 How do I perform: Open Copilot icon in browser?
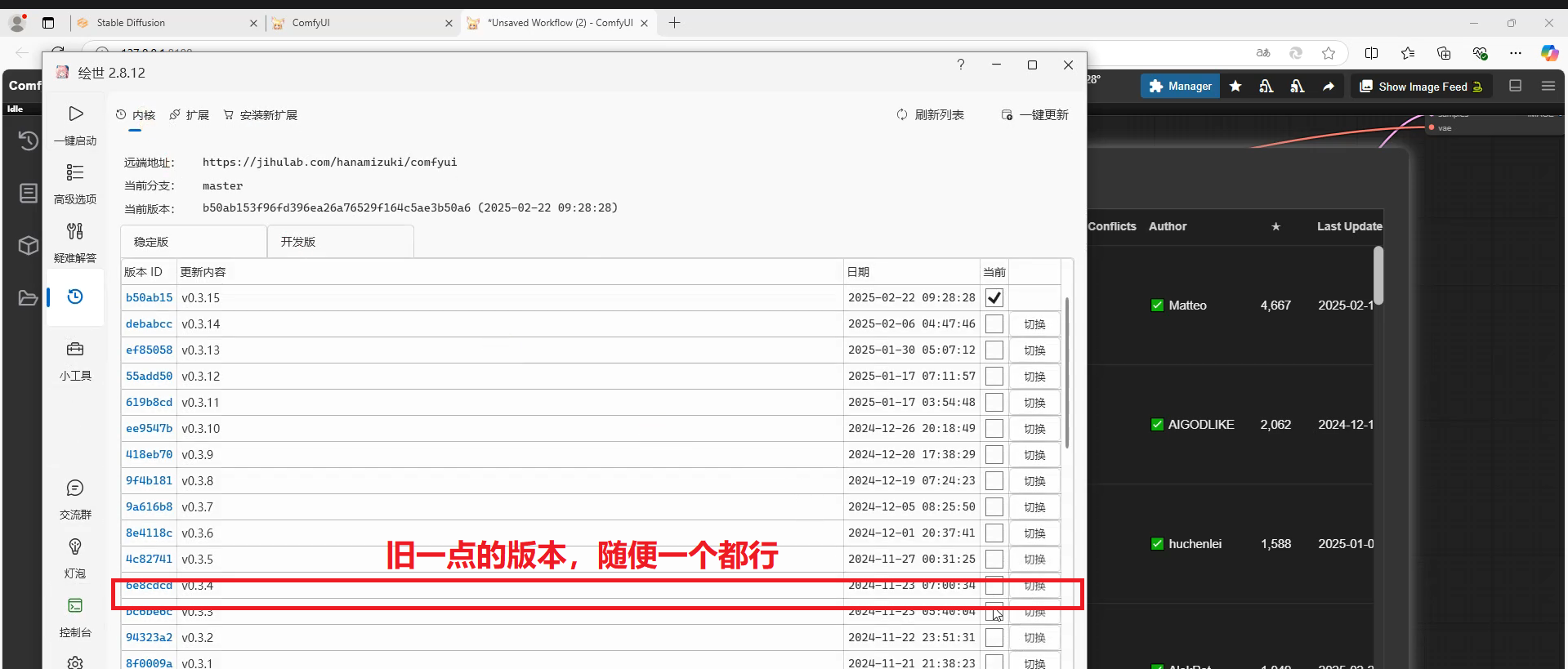tap(1550, 53)
